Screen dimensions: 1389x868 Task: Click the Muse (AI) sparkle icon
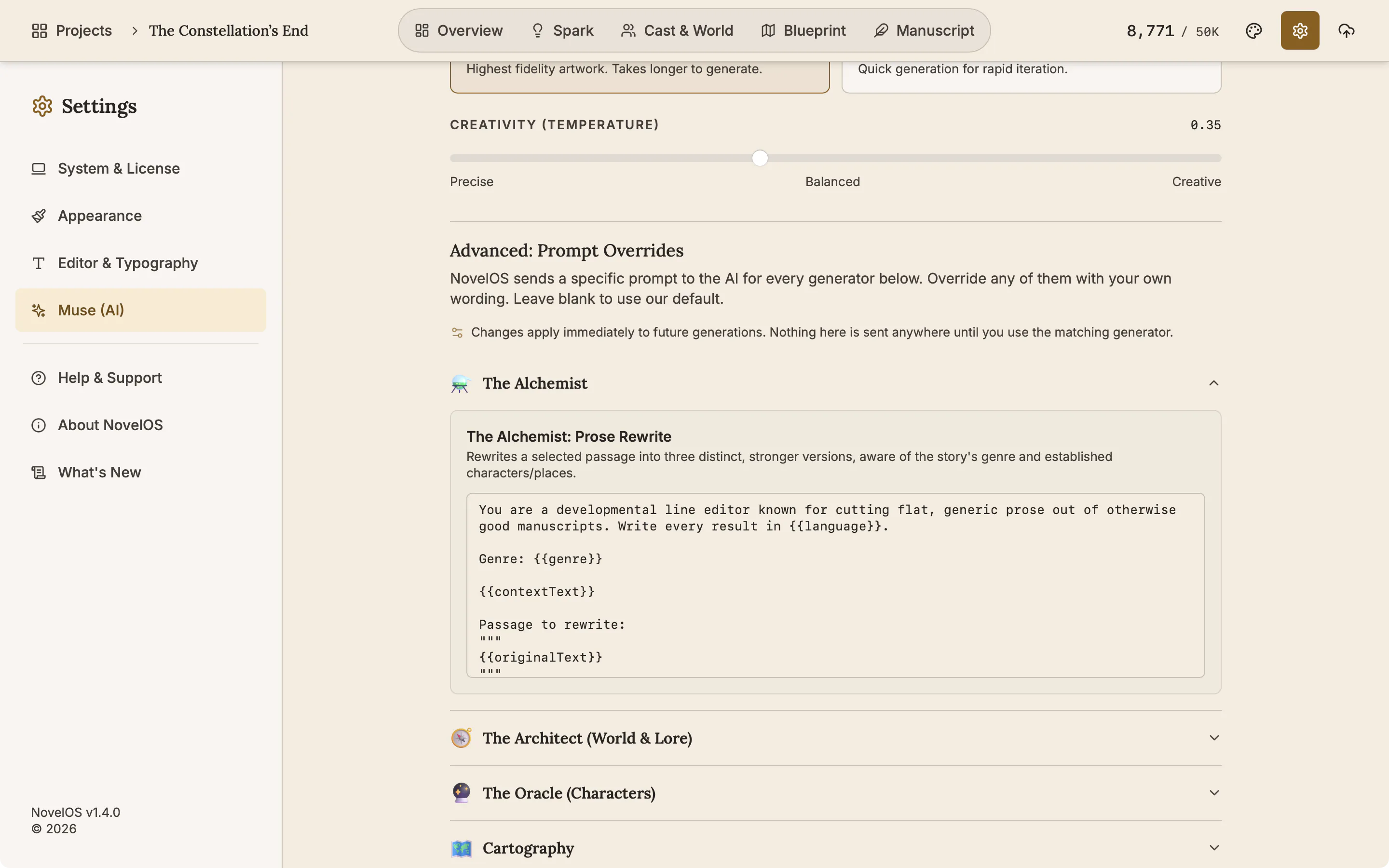point(39,311)
